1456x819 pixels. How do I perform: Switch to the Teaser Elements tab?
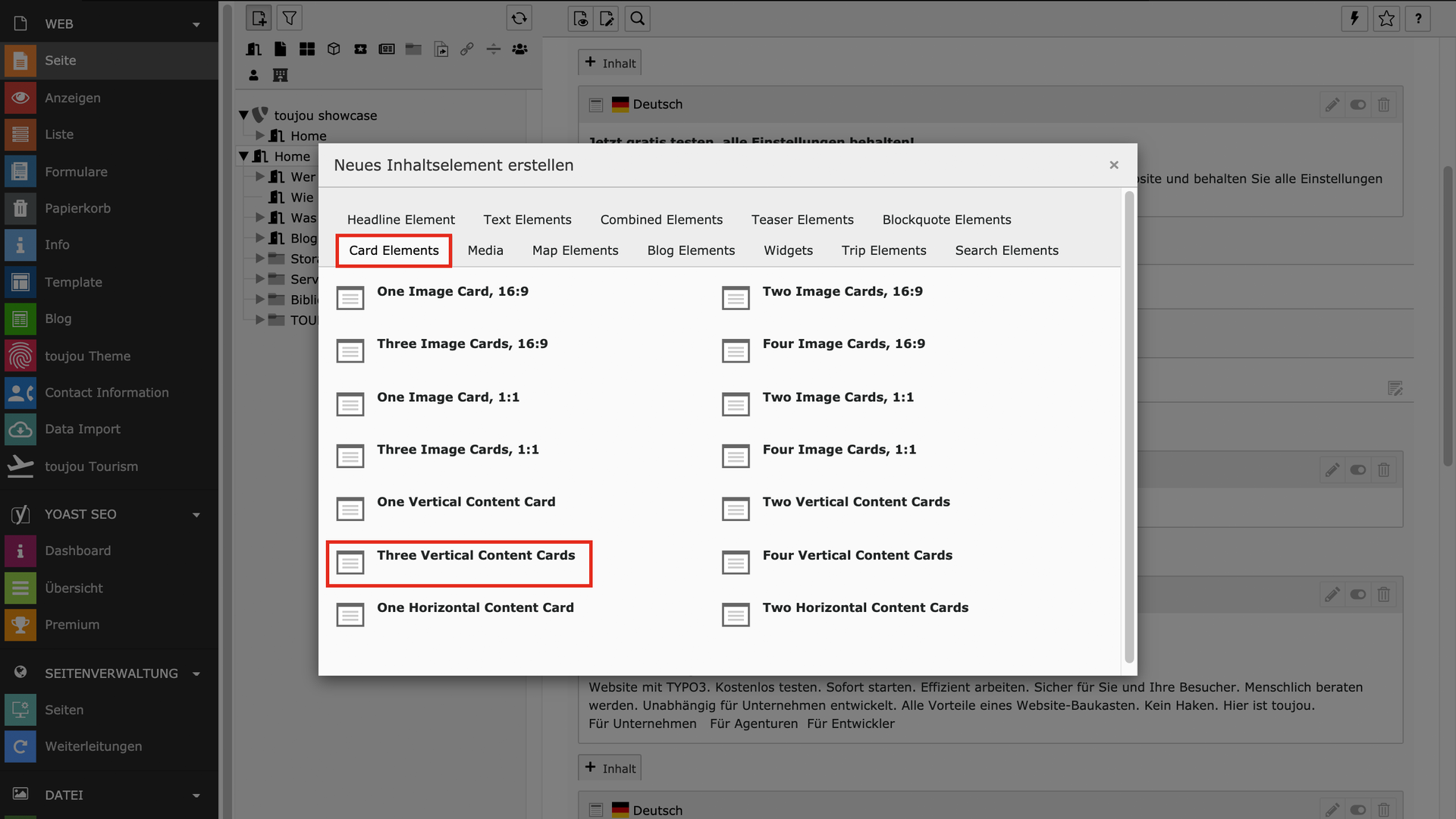click(802, 220)
